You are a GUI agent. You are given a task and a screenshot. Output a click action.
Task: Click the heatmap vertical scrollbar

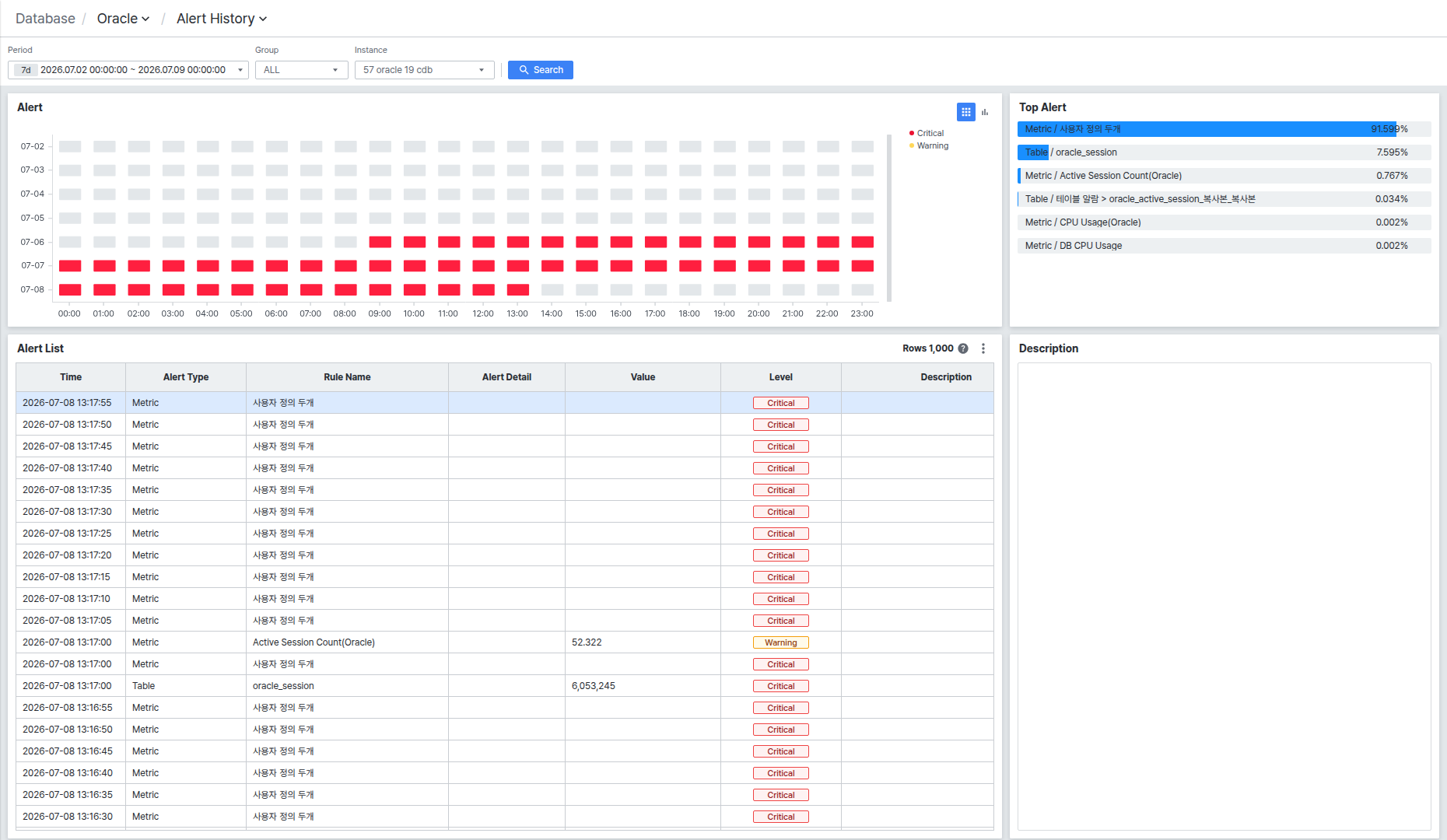889,219
